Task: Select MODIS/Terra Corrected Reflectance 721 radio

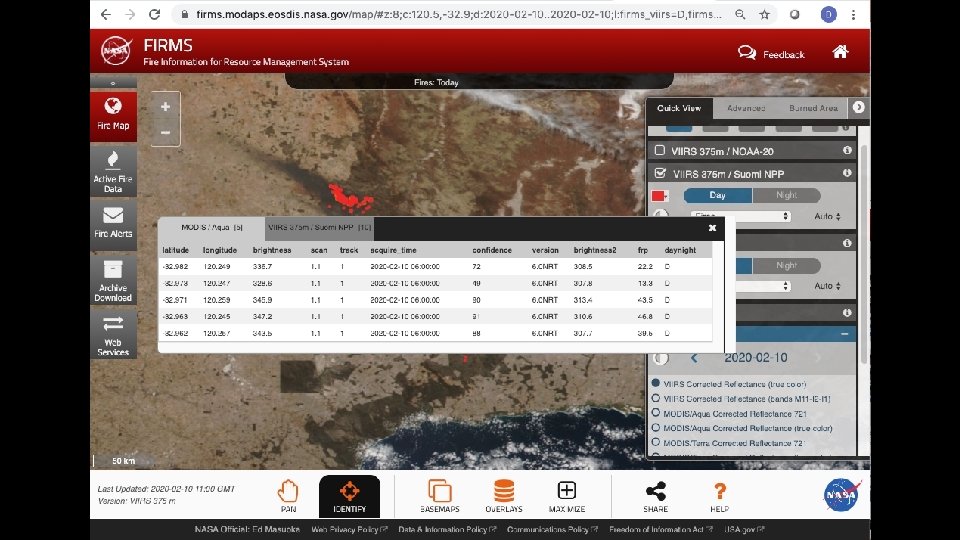Action: (x=656, y=442)
